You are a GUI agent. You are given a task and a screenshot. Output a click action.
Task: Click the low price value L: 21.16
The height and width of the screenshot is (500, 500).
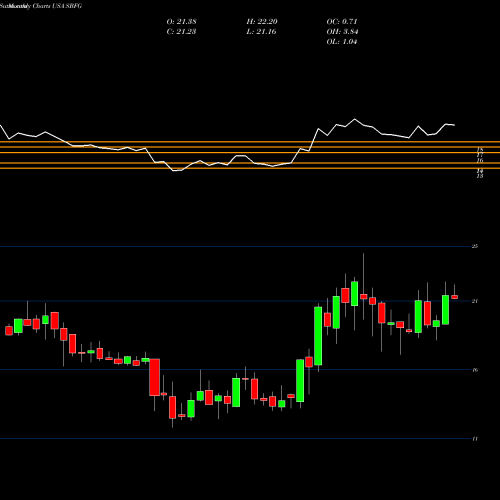click(x=261, y=32)
